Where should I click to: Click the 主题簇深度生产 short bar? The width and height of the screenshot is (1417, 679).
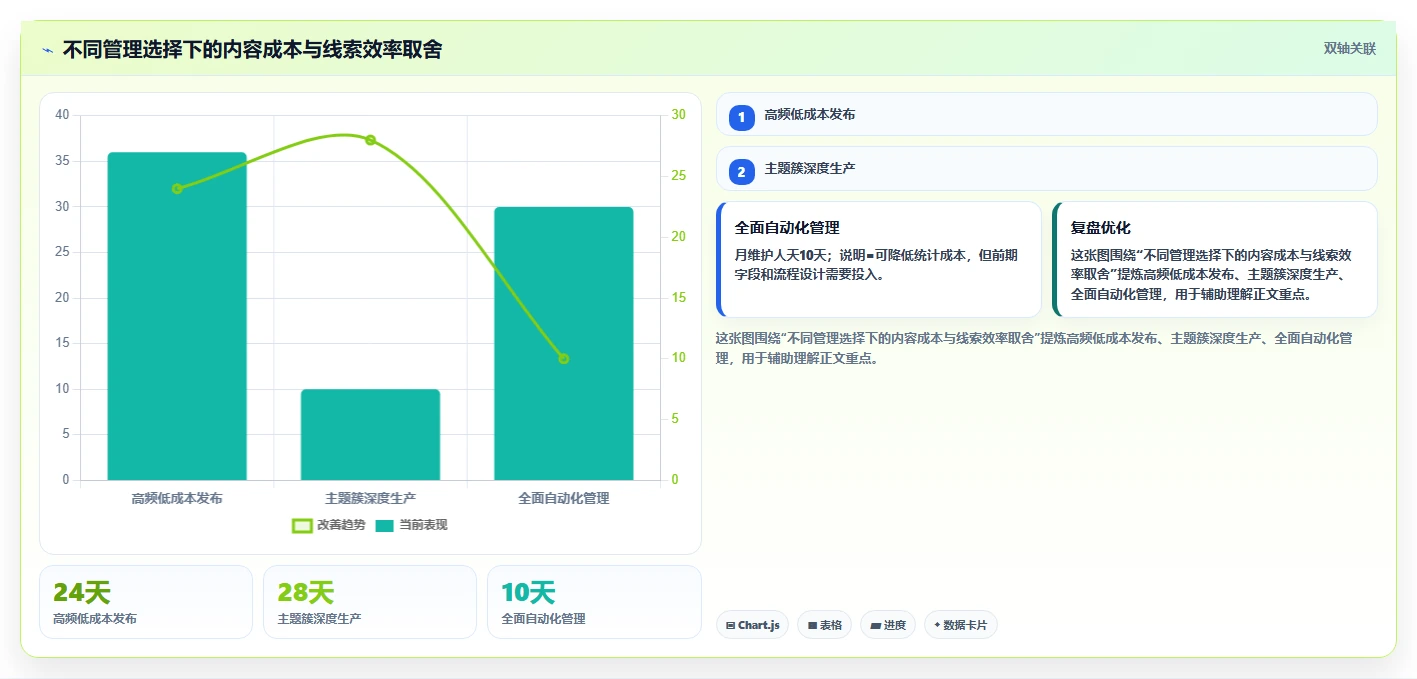click(x=370, y=435)
